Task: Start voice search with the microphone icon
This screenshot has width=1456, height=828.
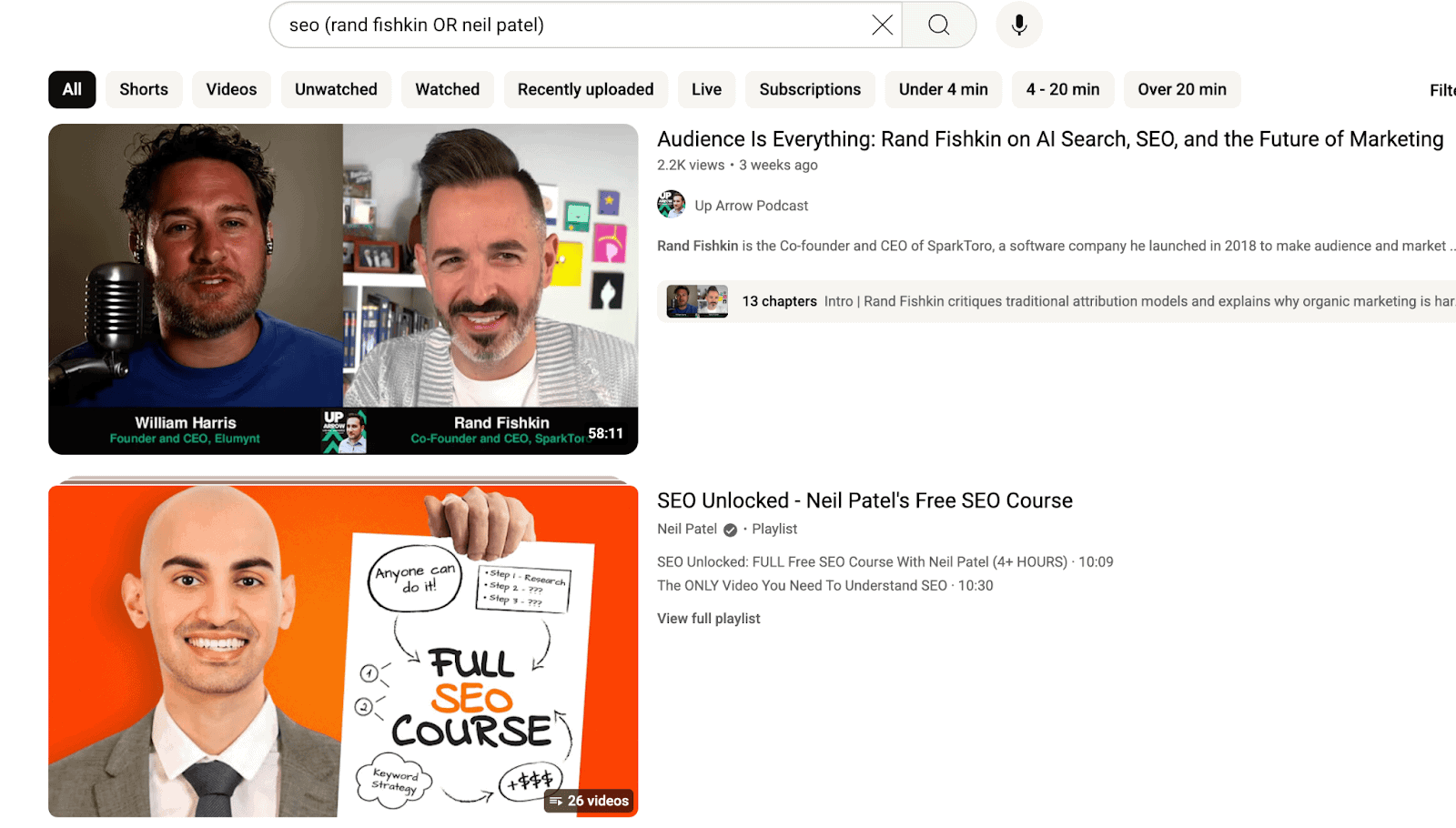Action: [1019, 25]
